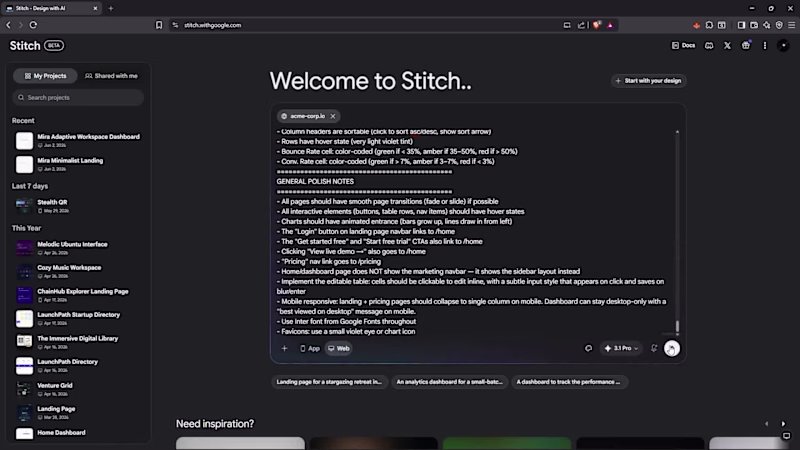800x450 pixels.
Task: Click Start with your design button
Action: click(x=648, y=81)
